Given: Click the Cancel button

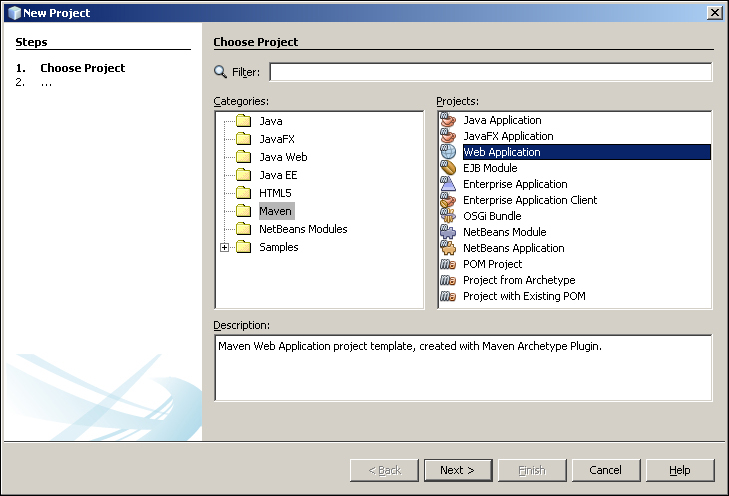Looking at the screenshot, I should pos(606,470).
